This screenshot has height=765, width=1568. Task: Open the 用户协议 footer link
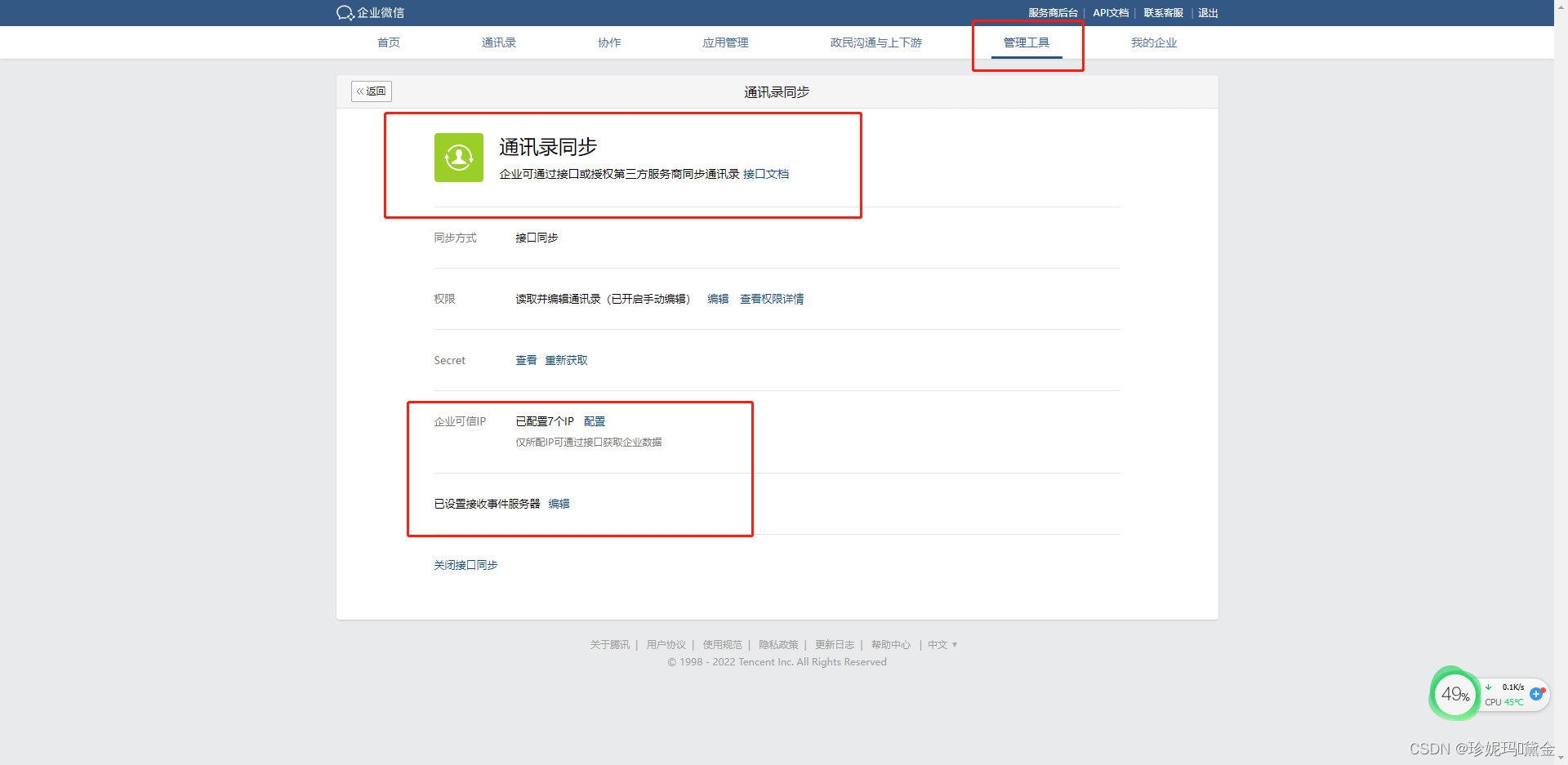click(x=666, y=645)
